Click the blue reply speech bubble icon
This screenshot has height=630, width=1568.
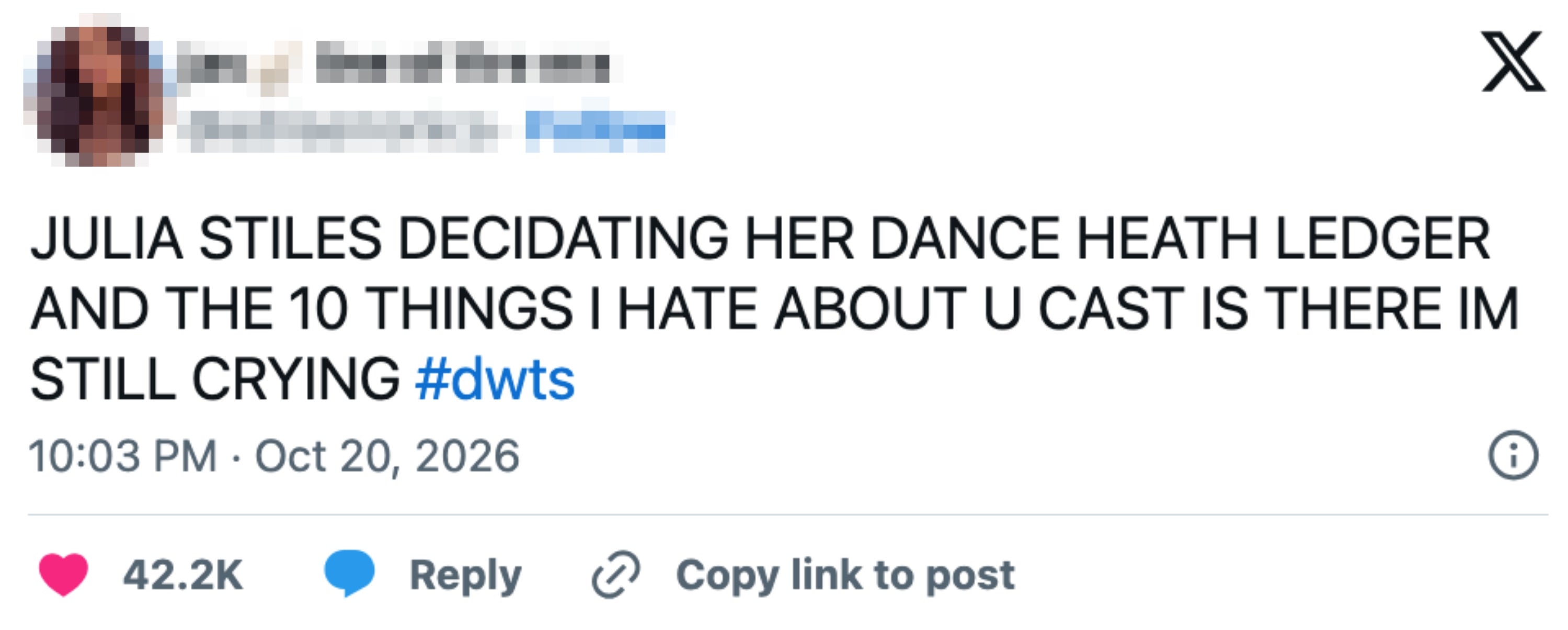click(349, 573)
